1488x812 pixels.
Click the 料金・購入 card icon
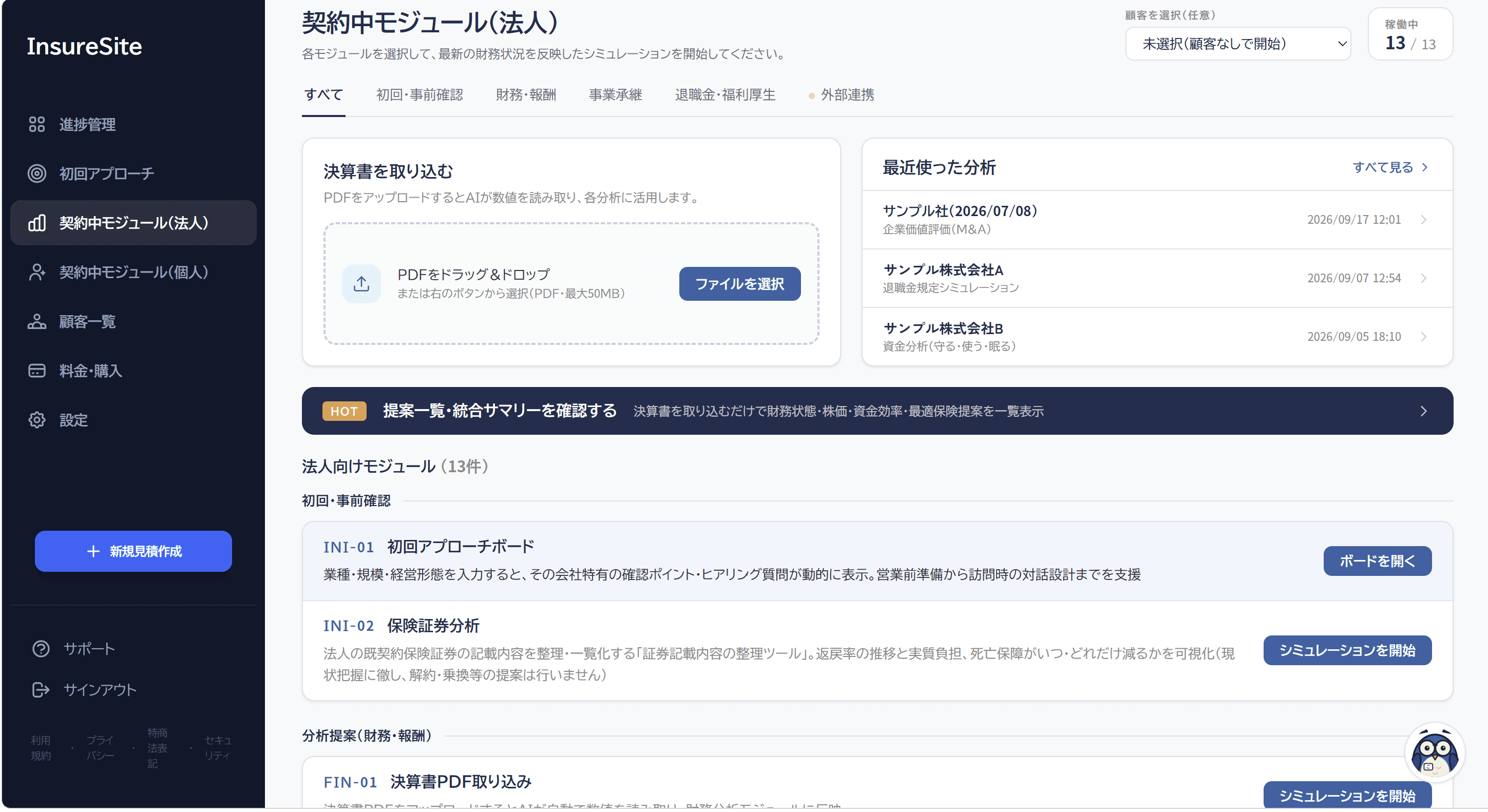click(x=37, y=371)
